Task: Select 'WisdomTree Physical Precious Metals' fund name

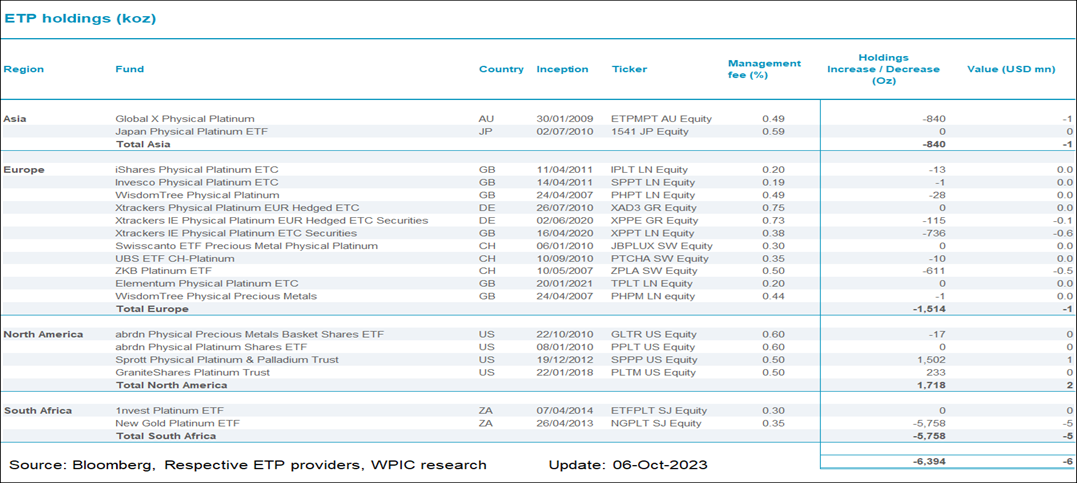Action: (x=216, y=296)
